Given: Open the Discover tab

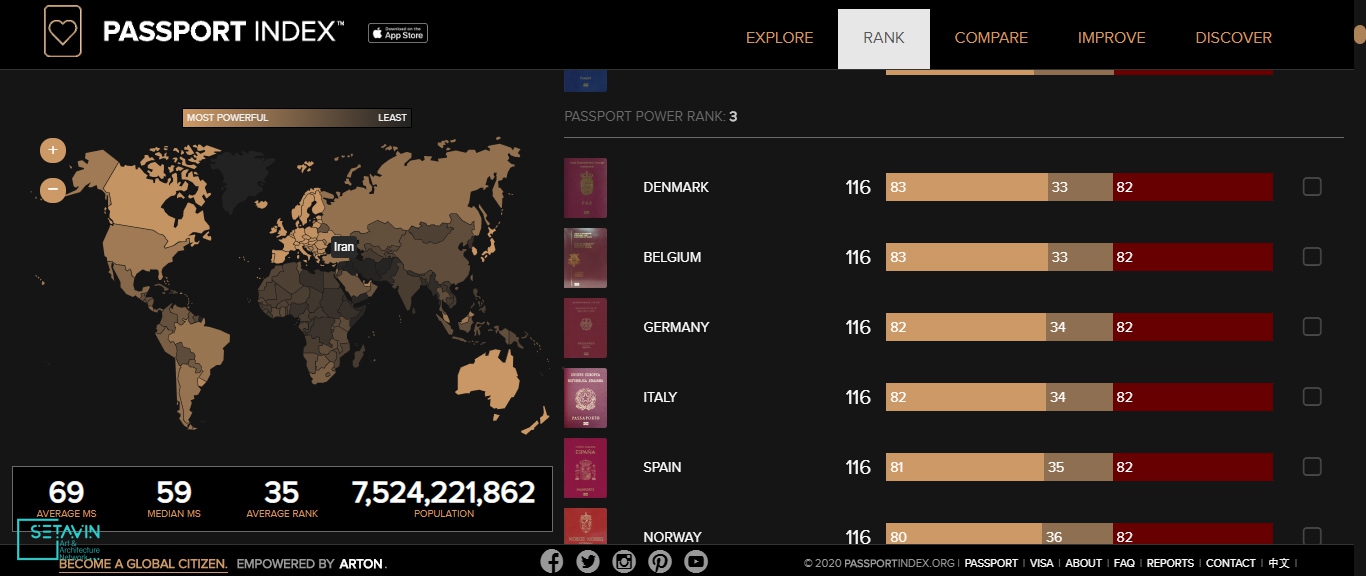Looking at the screenshot, I should click(x=1234, y=38).
